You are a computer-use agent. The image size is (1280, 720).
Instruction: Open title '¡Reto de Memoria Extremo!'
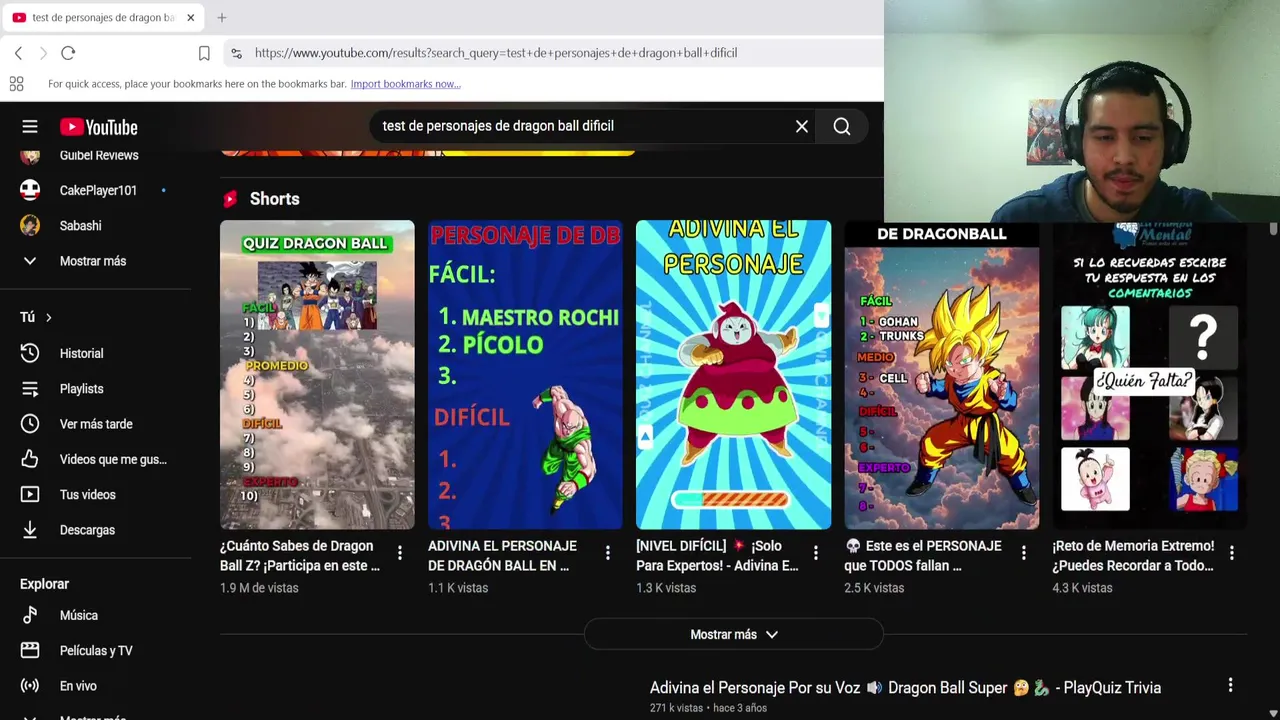point(1133,556)
